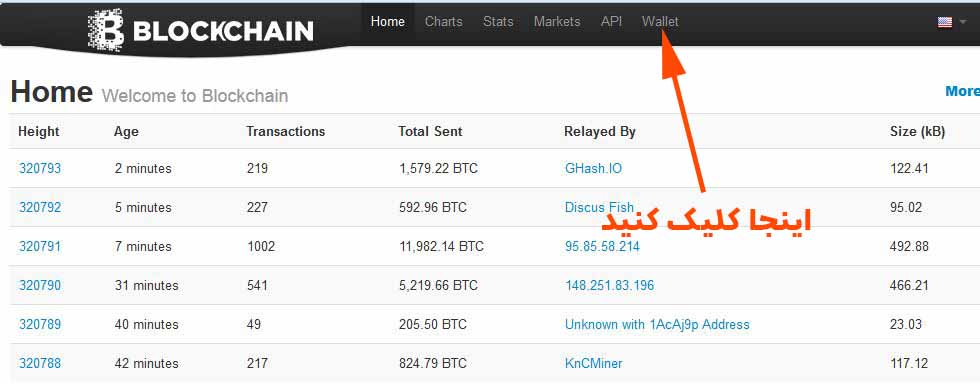
Task: Open block height 320793
Action: click(x=40, y=168)
